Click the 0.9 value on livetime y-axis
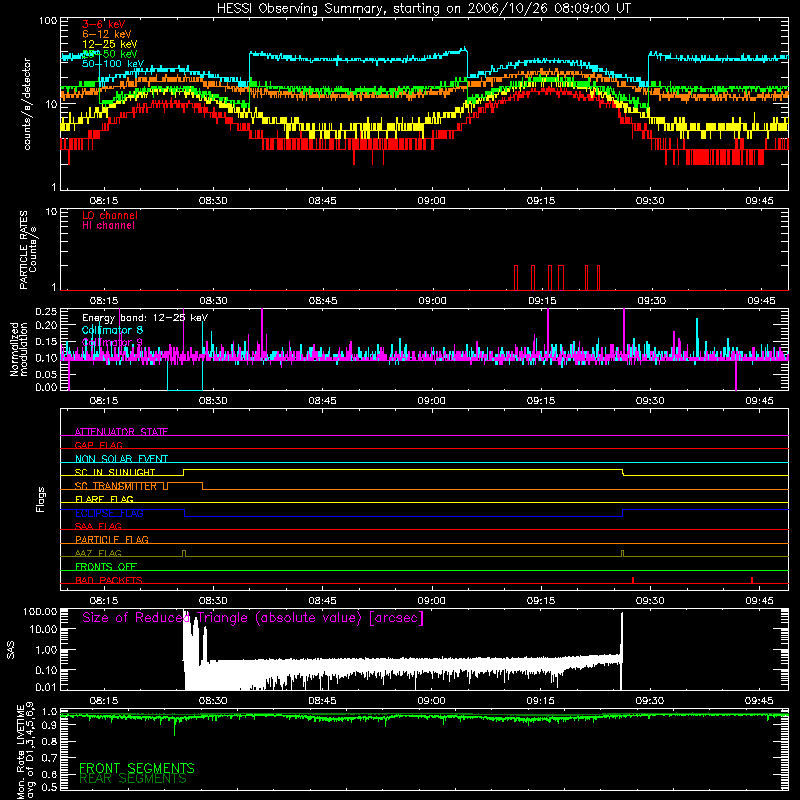Screen dimensions: 800x800 [x=49, y=726]
